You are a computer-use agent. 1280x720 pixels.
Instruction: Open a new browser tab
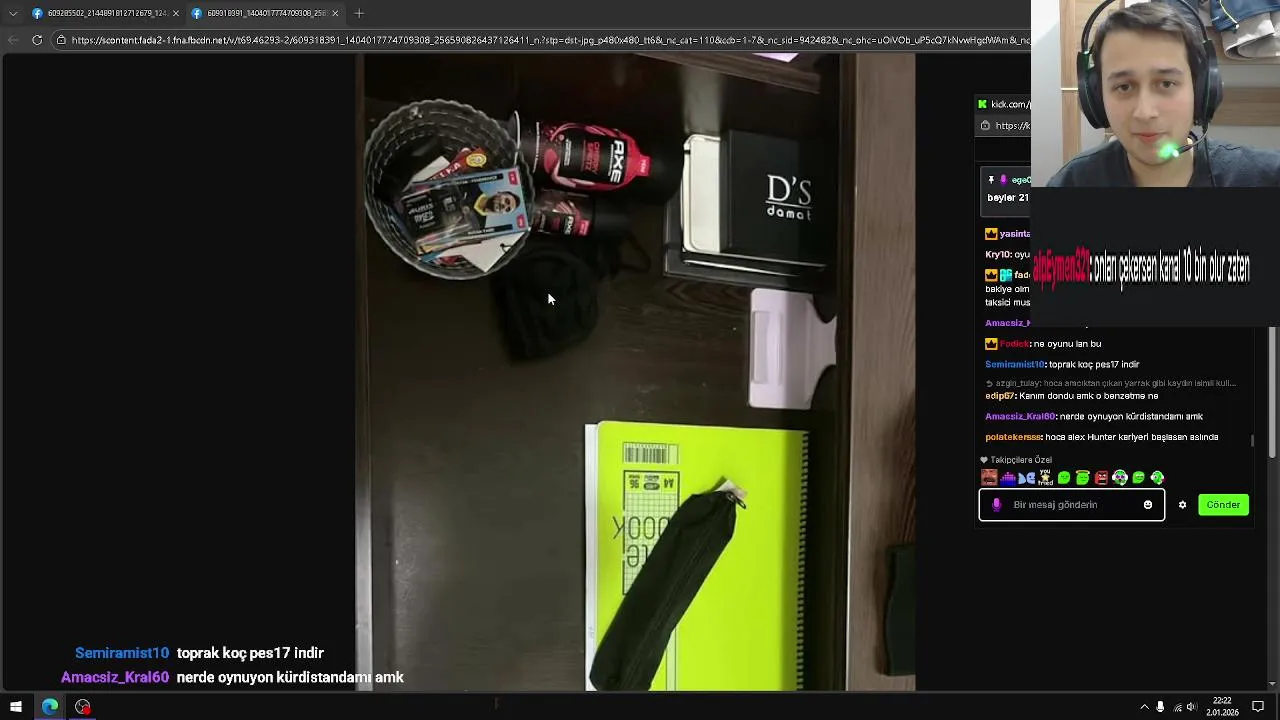359,13
